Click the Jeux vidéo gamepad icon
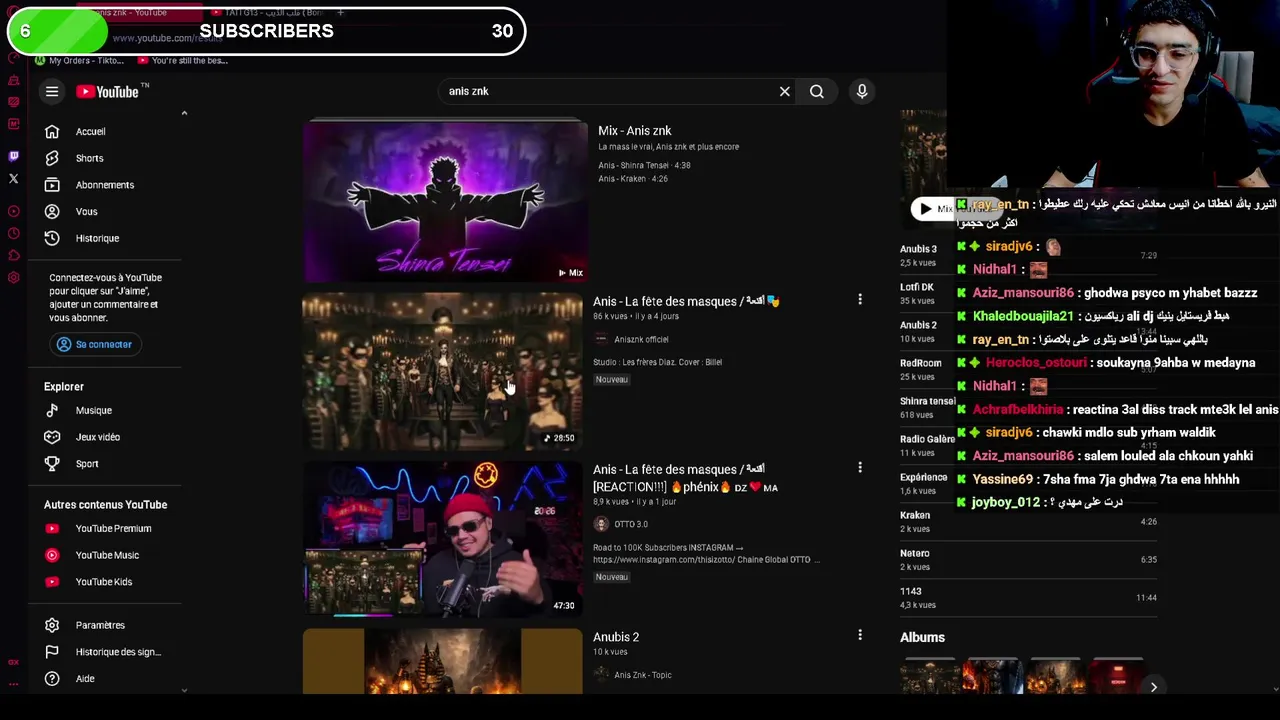 coord(52,437)
